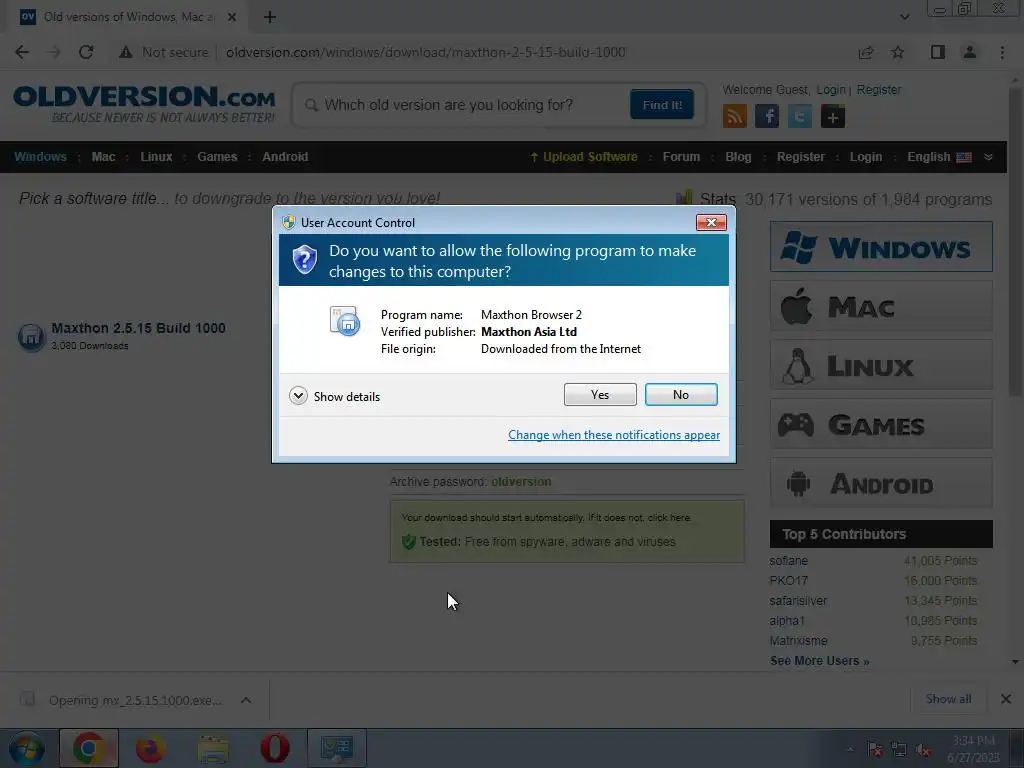Open Chrome profile icon
Screen dimensions: 1024x768
coord(970,52)
